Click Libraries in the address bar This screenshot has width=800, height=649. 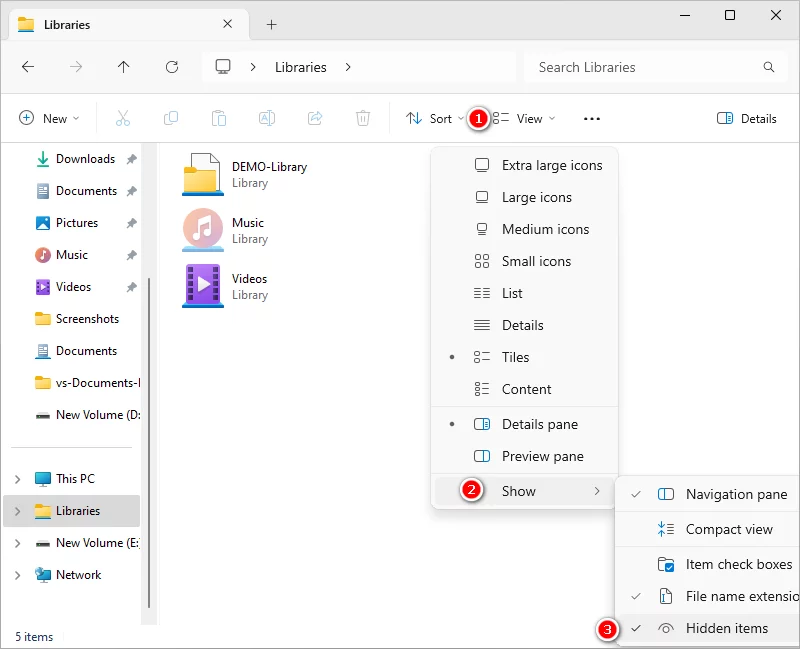tap(301, 67)
